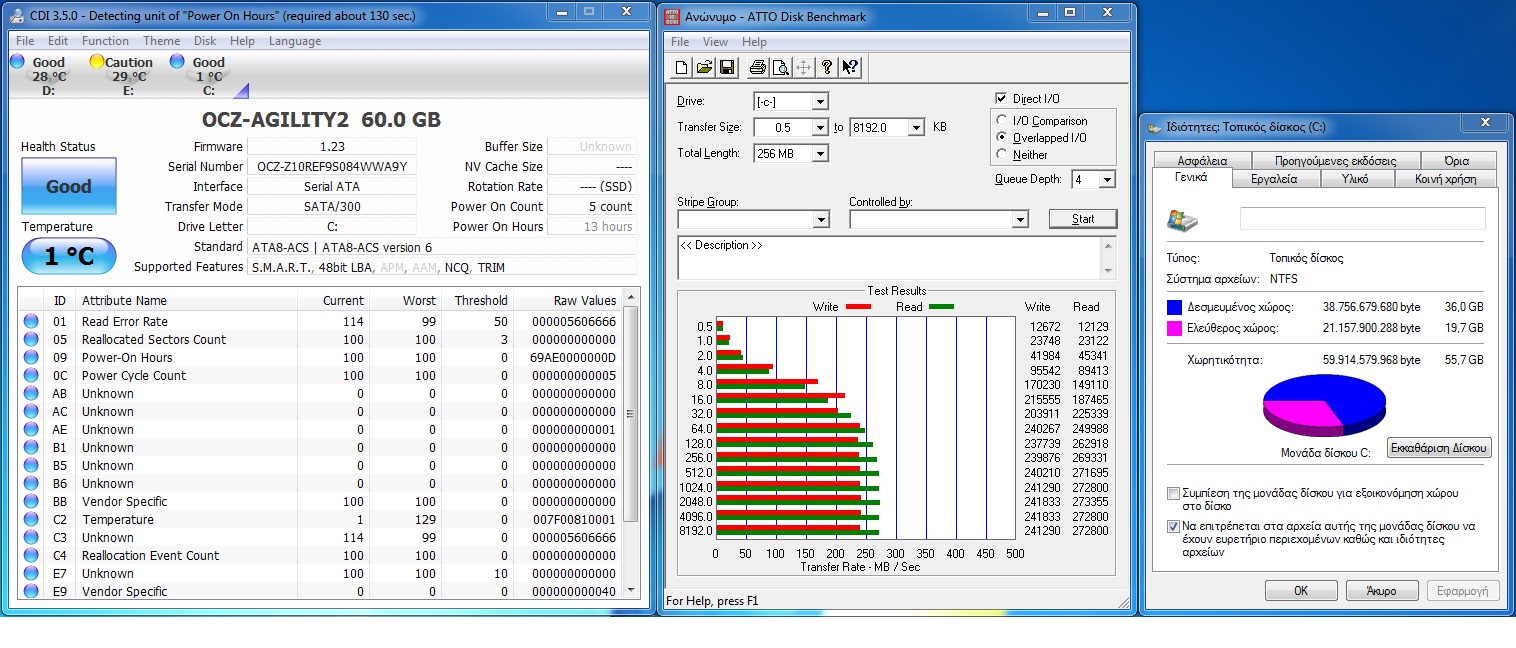The height and width of the screenshot is (648, 1516).
Task: Click the volume label input field
Action: [x=1362, y=219]
